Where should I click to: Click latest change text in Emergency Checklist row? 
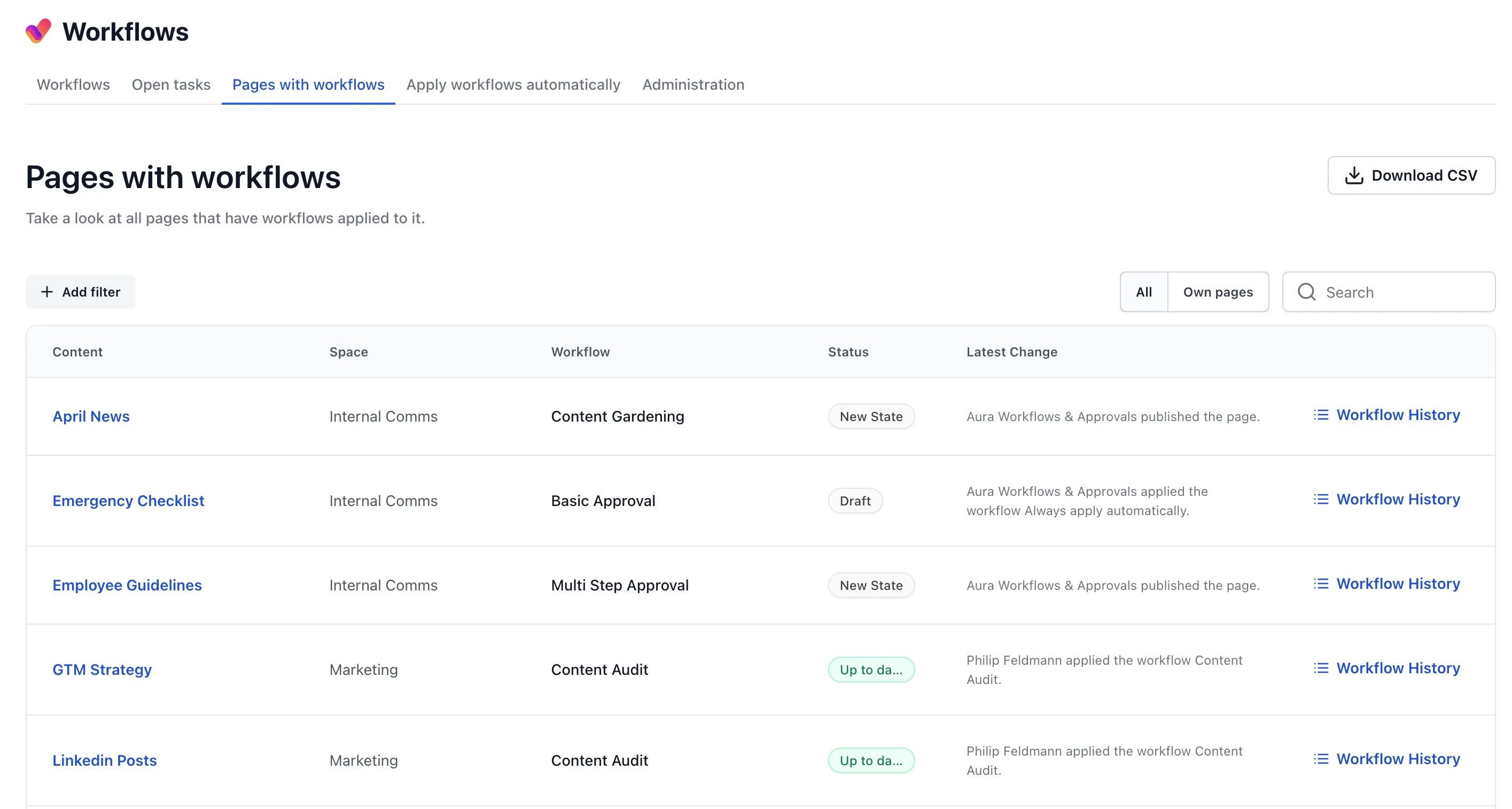(x=1087, y=501)
